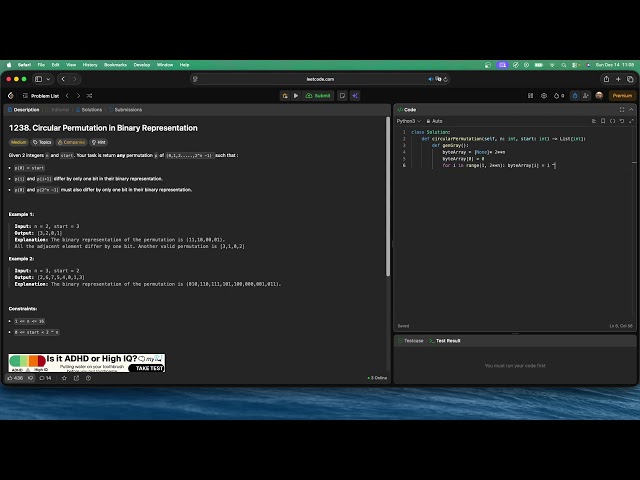This screenshot has width=640, height=480.
Task: Open the notes icon next to Submit
Action: 342,96
